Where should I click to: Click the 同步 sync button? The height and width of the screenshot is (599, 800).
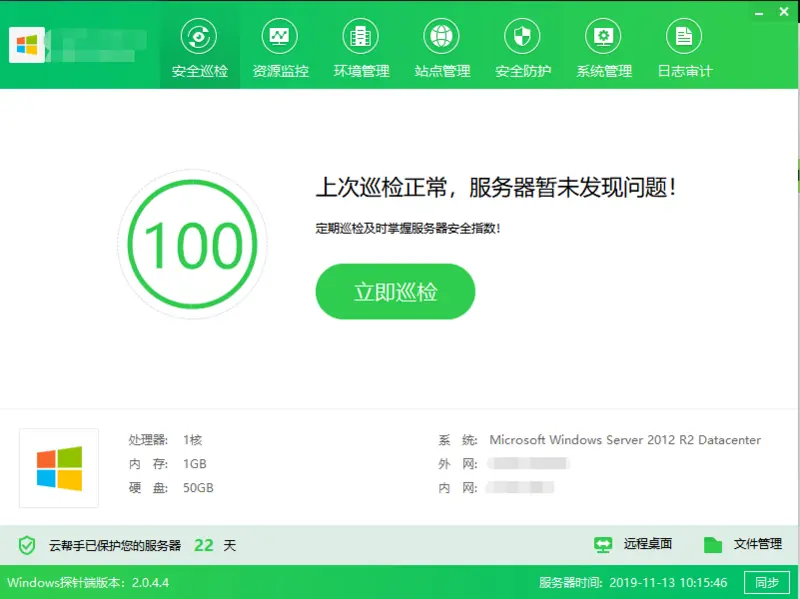tap(770, 581)
